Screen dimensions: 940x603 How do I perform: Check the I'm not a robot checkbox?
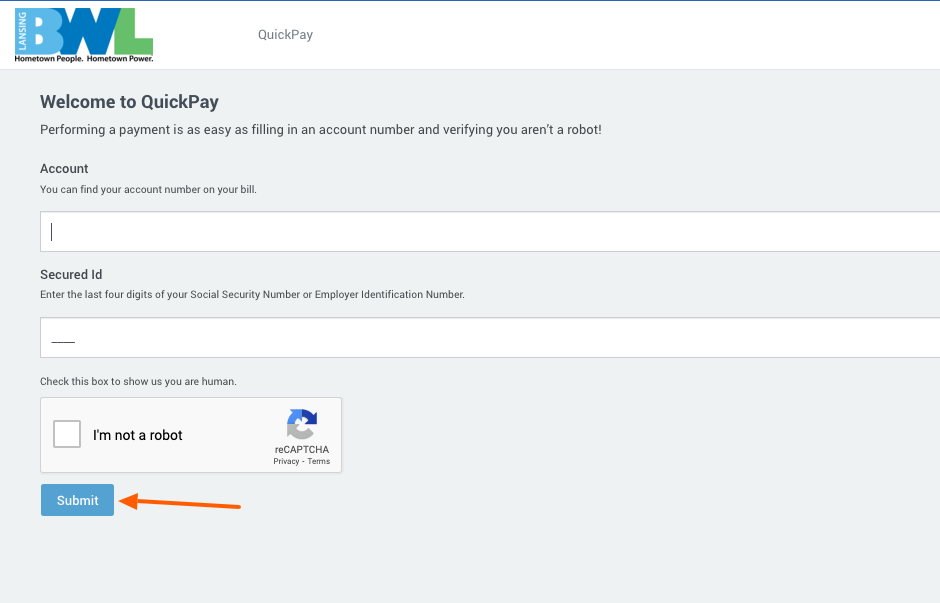pyautogui.click(x=67, y=434)
